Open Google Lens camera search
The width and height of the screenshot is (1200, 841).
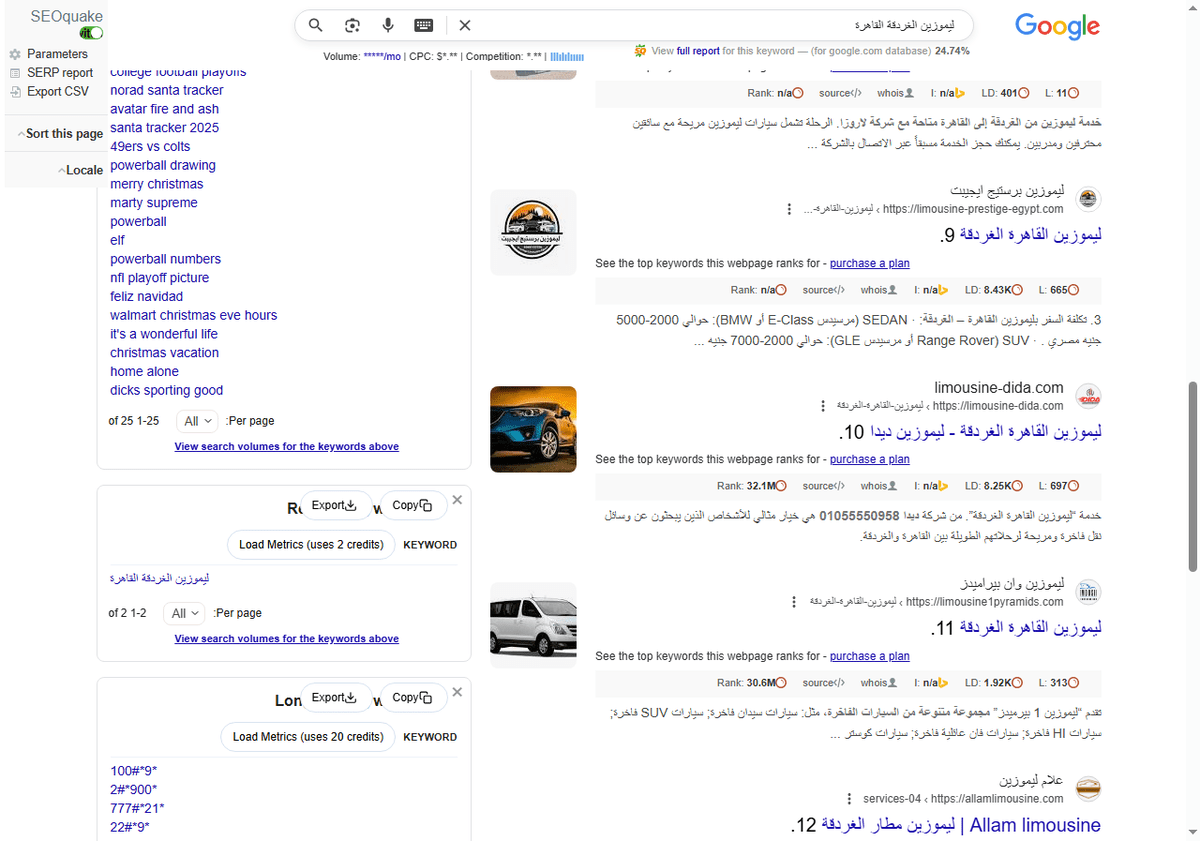click(x=352, y=25)
